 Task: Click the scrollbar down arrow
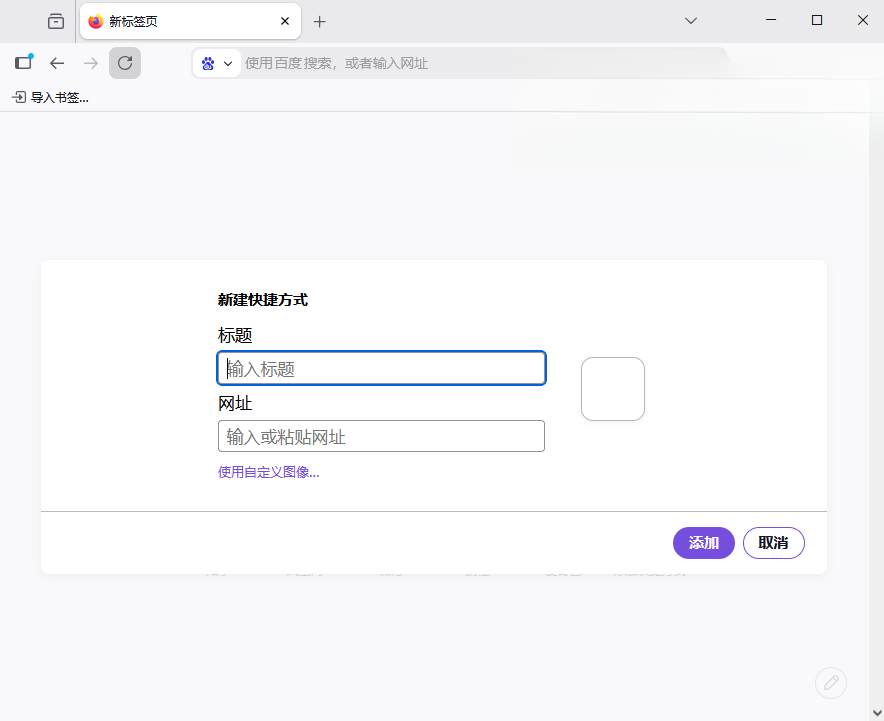[877, 714]
